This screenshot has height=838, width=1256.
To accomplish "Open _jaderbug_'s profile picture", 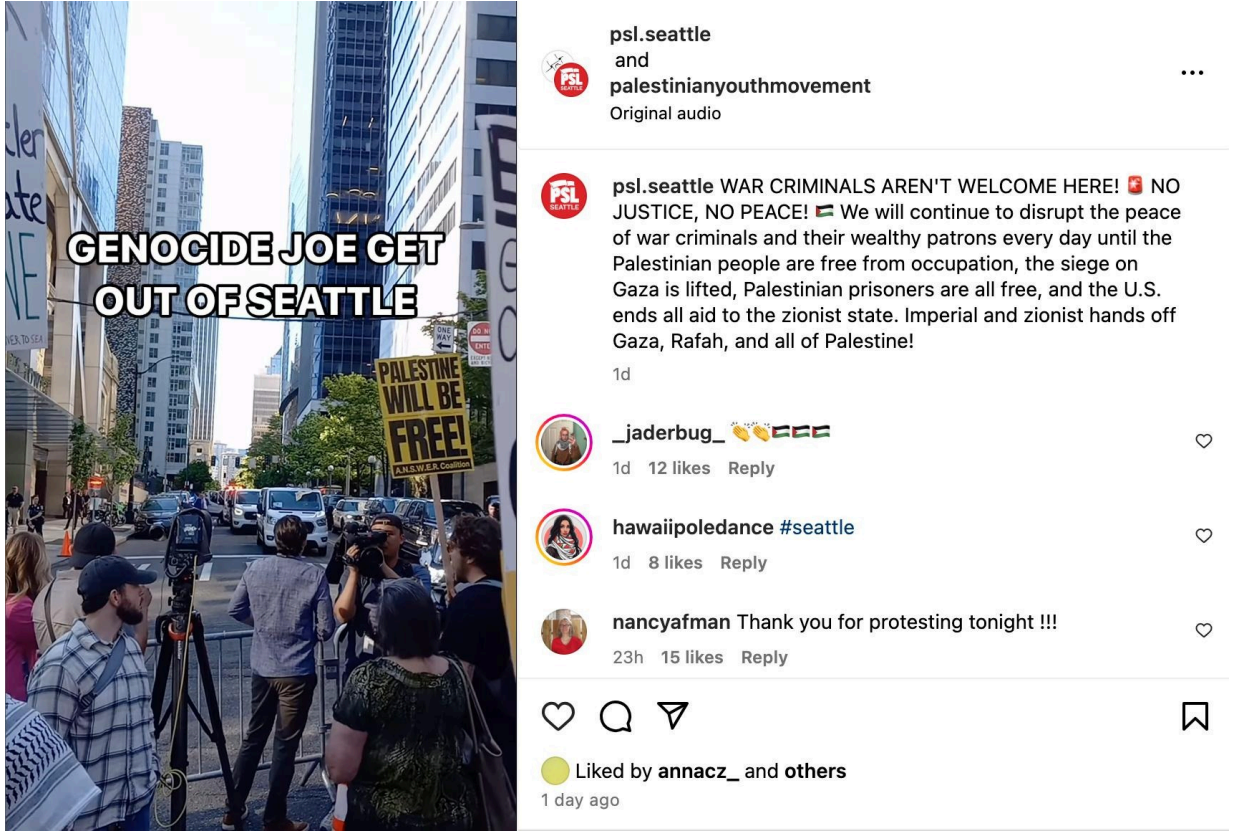I will click(564, 442).
